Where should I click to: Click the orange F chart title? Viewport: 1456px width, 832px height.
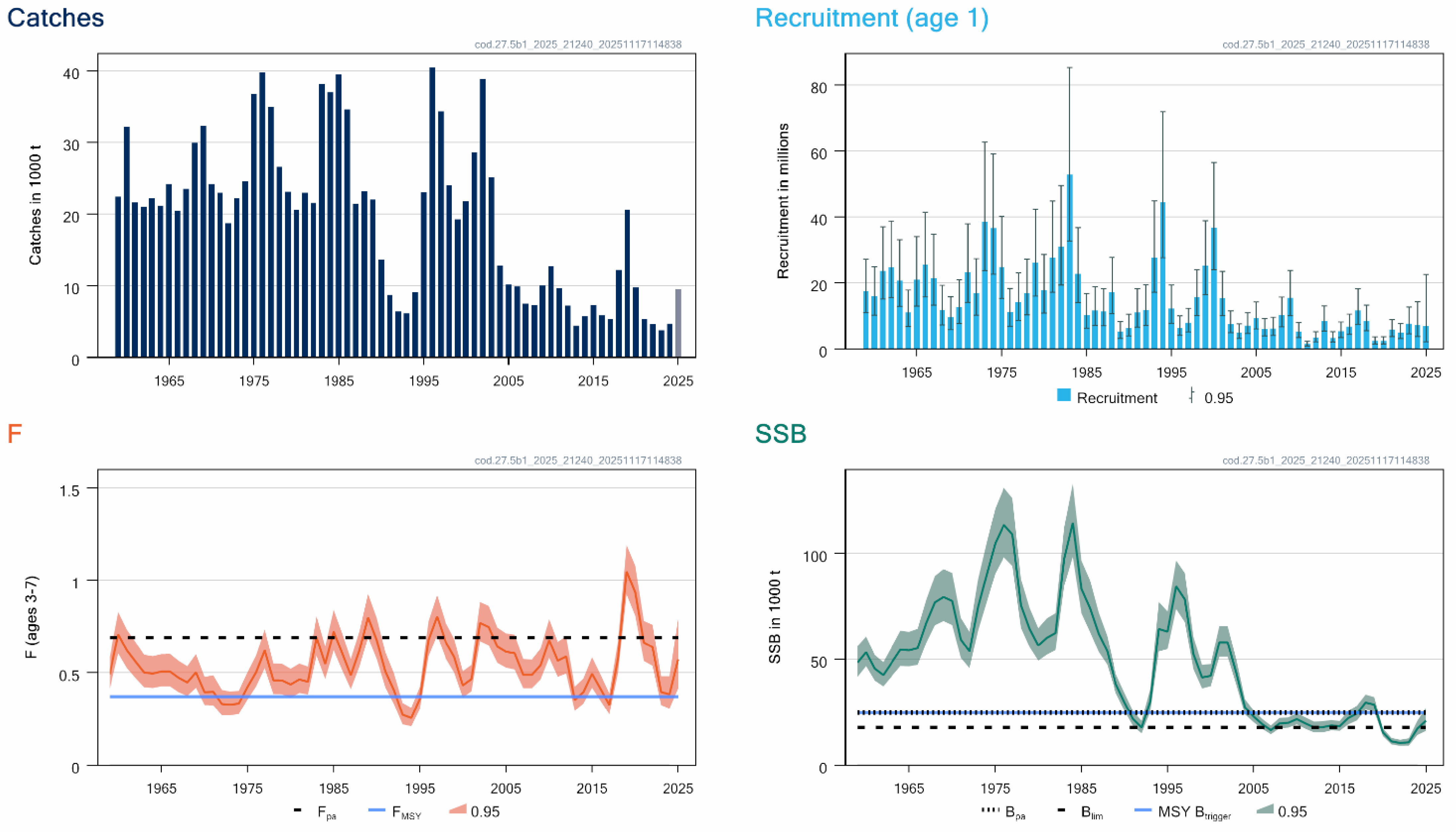14,434
